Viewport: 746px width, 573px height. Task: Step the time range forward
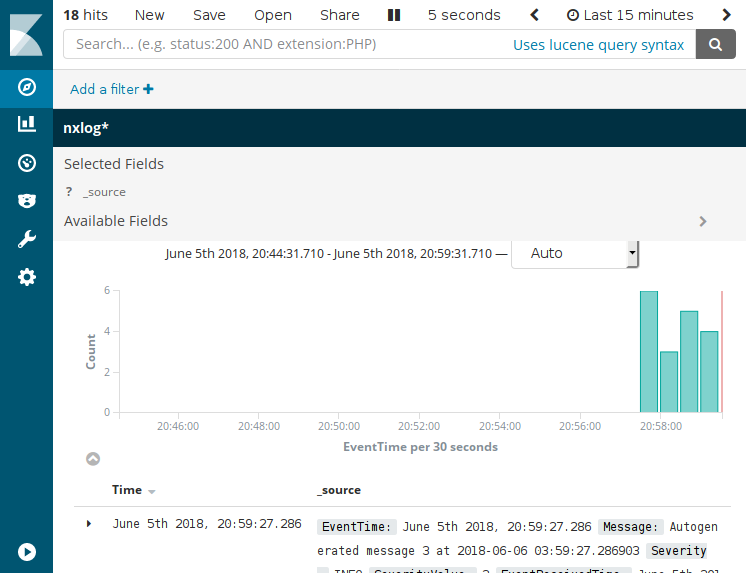[x=726, y=15]
